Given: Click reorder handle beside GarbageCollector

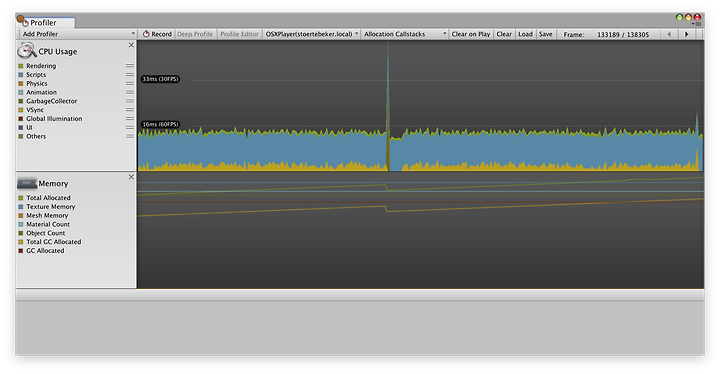Looking at the screenshot, I should [130, 101].
